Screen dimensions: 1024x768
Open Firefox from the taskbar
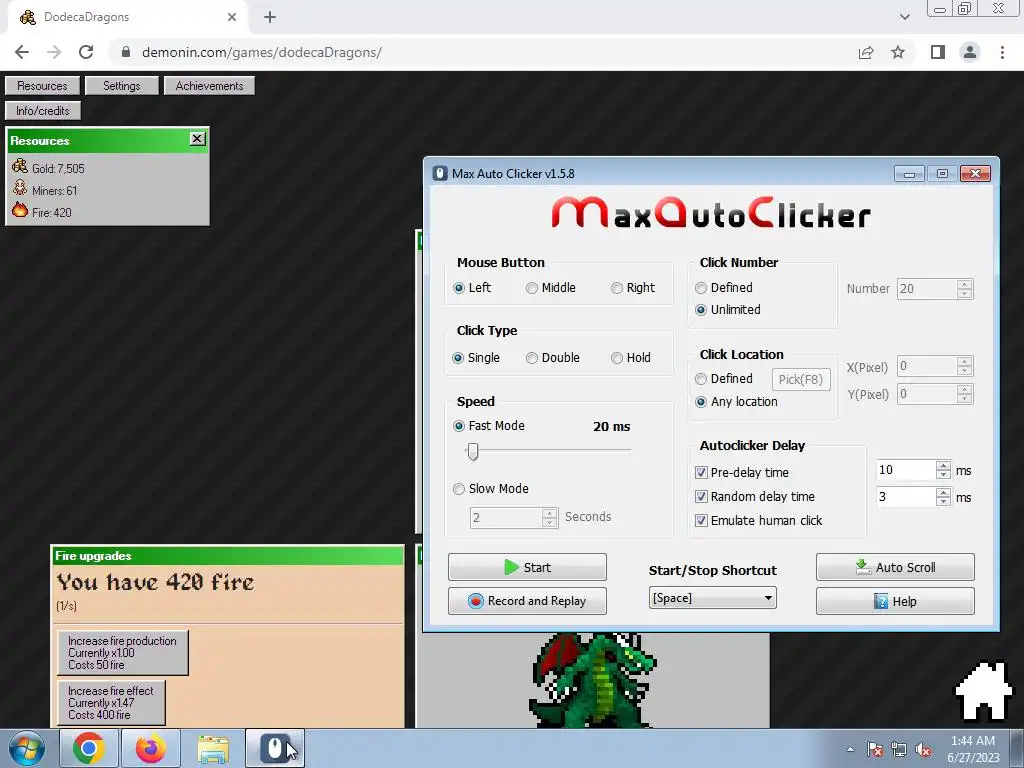tap(150, 748)
